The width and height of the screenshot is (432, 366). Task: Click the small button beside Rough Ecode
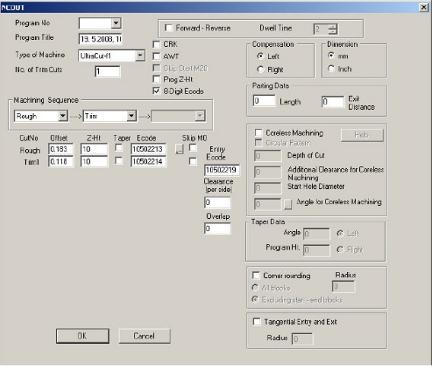pyautogui.click(x=179, y=149)
